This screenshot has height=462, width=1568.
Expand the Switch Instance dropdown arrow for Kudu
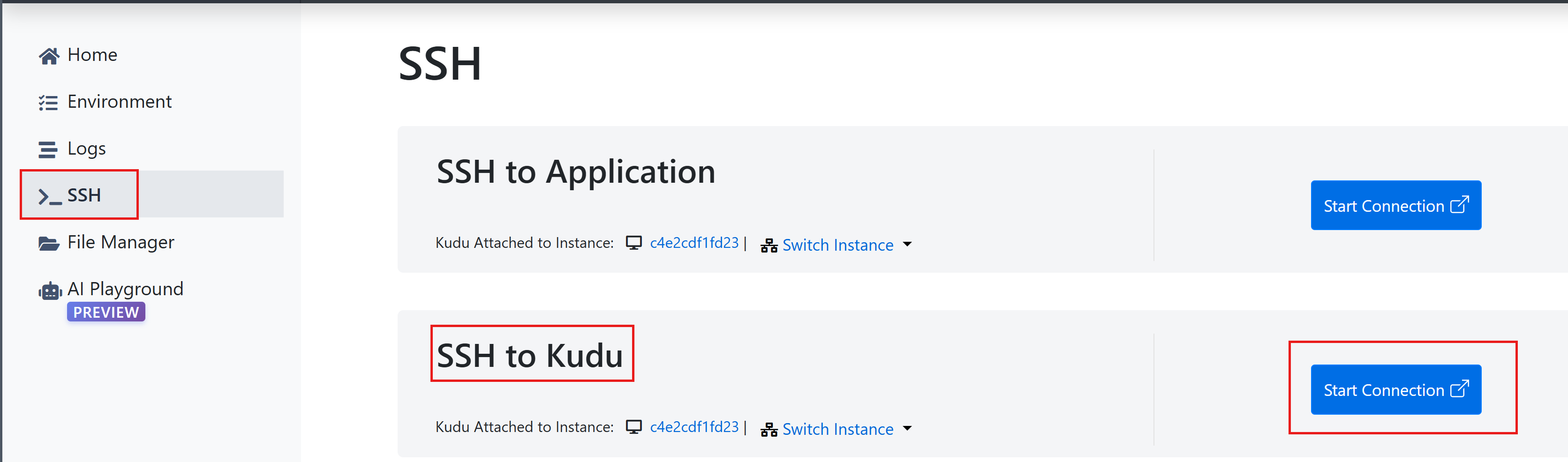907,429
